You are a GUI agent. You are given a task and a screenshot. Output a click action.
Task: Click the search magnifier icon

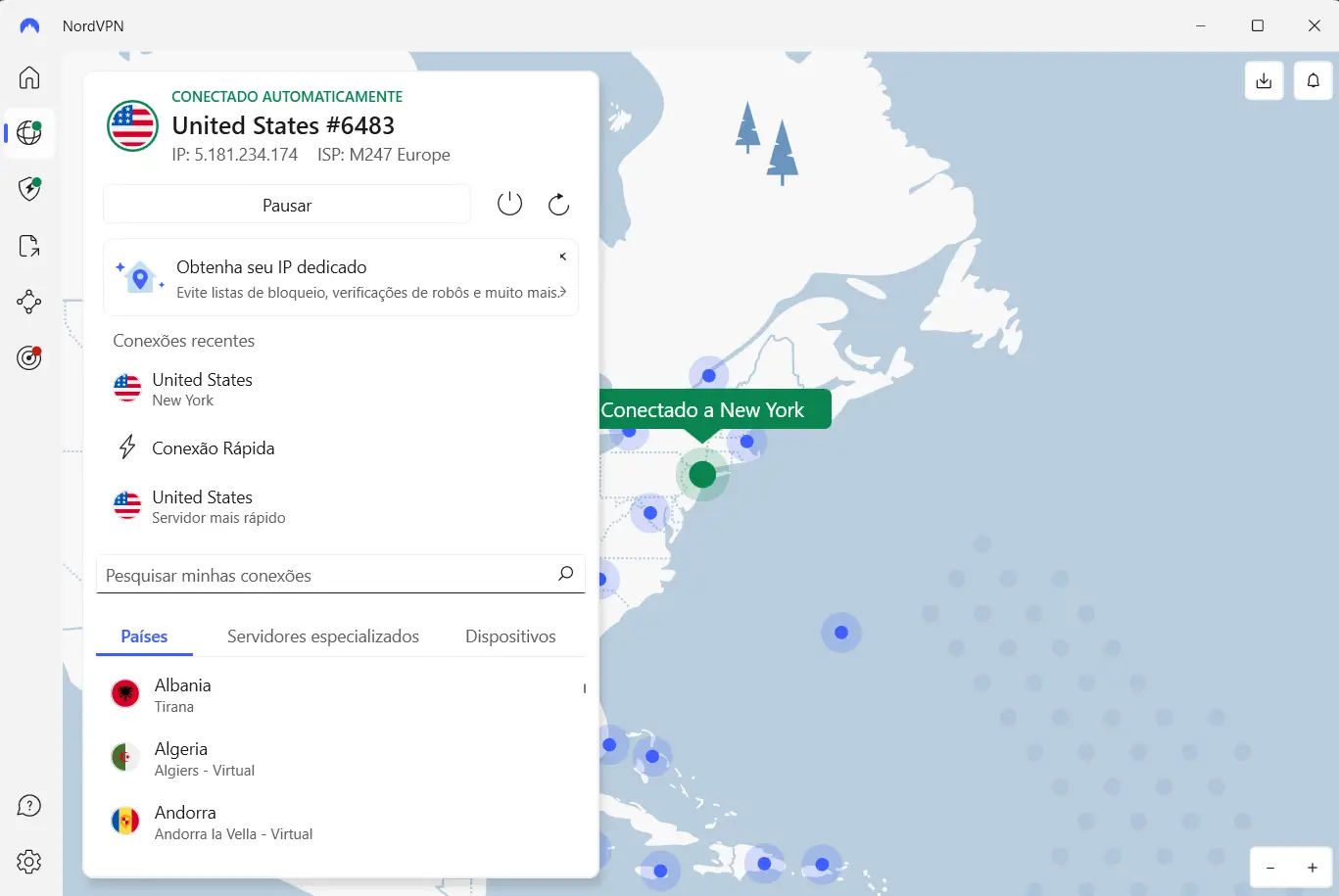(x=565, y=574)
